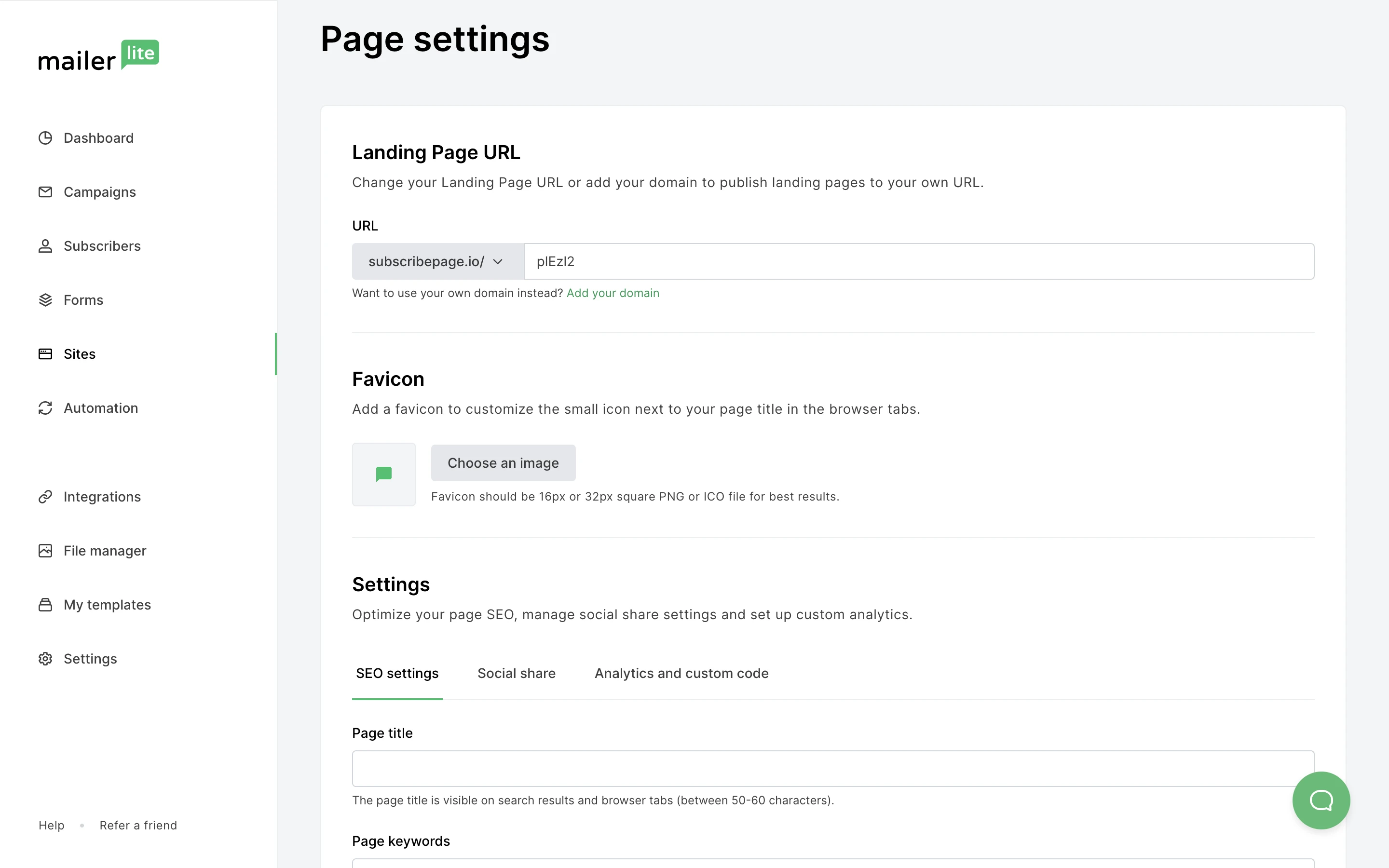The width and height of the screenshot is (1389, 868).
Task: Click the Help link
Action: click(51, 825)
